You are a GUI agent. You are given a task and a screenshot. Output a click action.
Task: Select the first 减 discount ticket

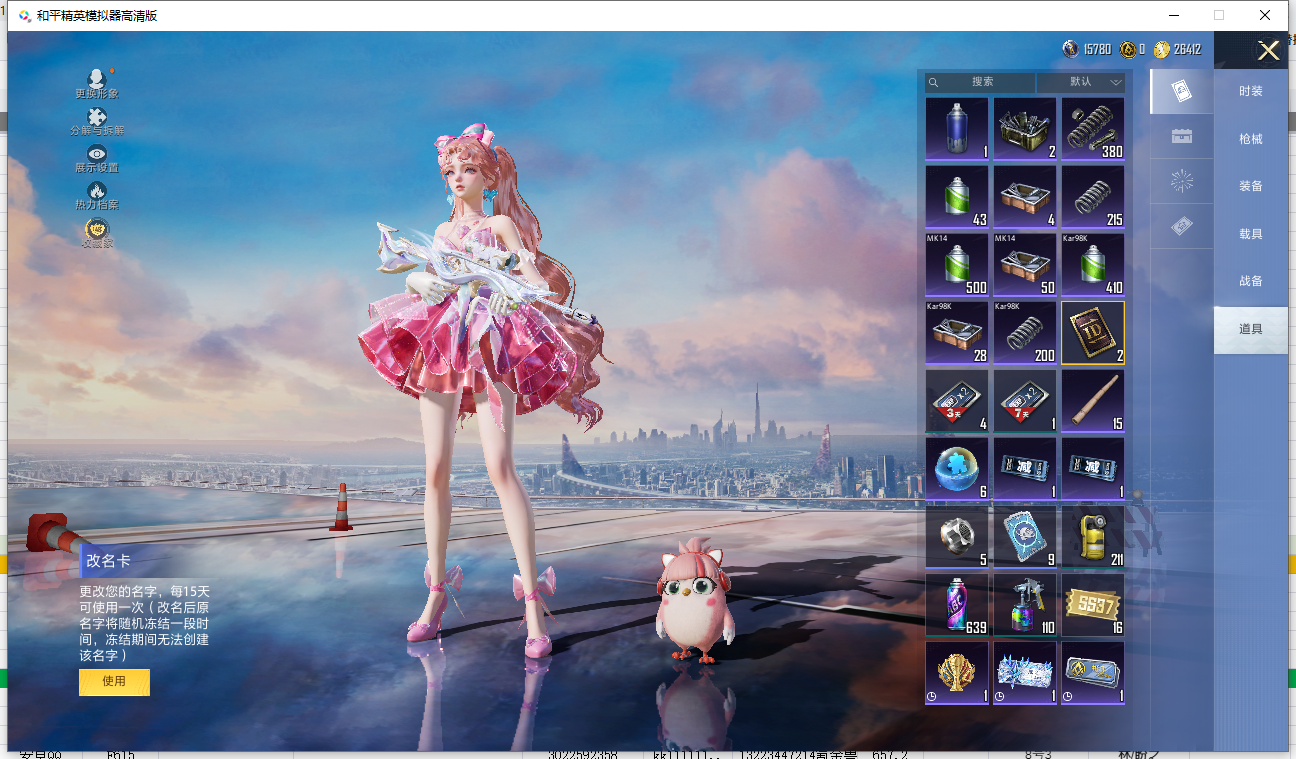point(1025,469)
